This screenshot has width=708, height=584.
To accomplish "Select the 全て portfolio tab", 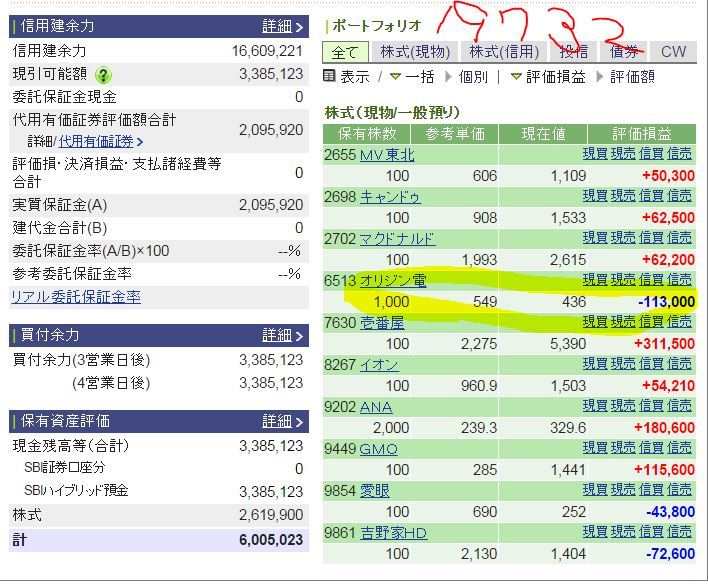I will click(345, 52).
